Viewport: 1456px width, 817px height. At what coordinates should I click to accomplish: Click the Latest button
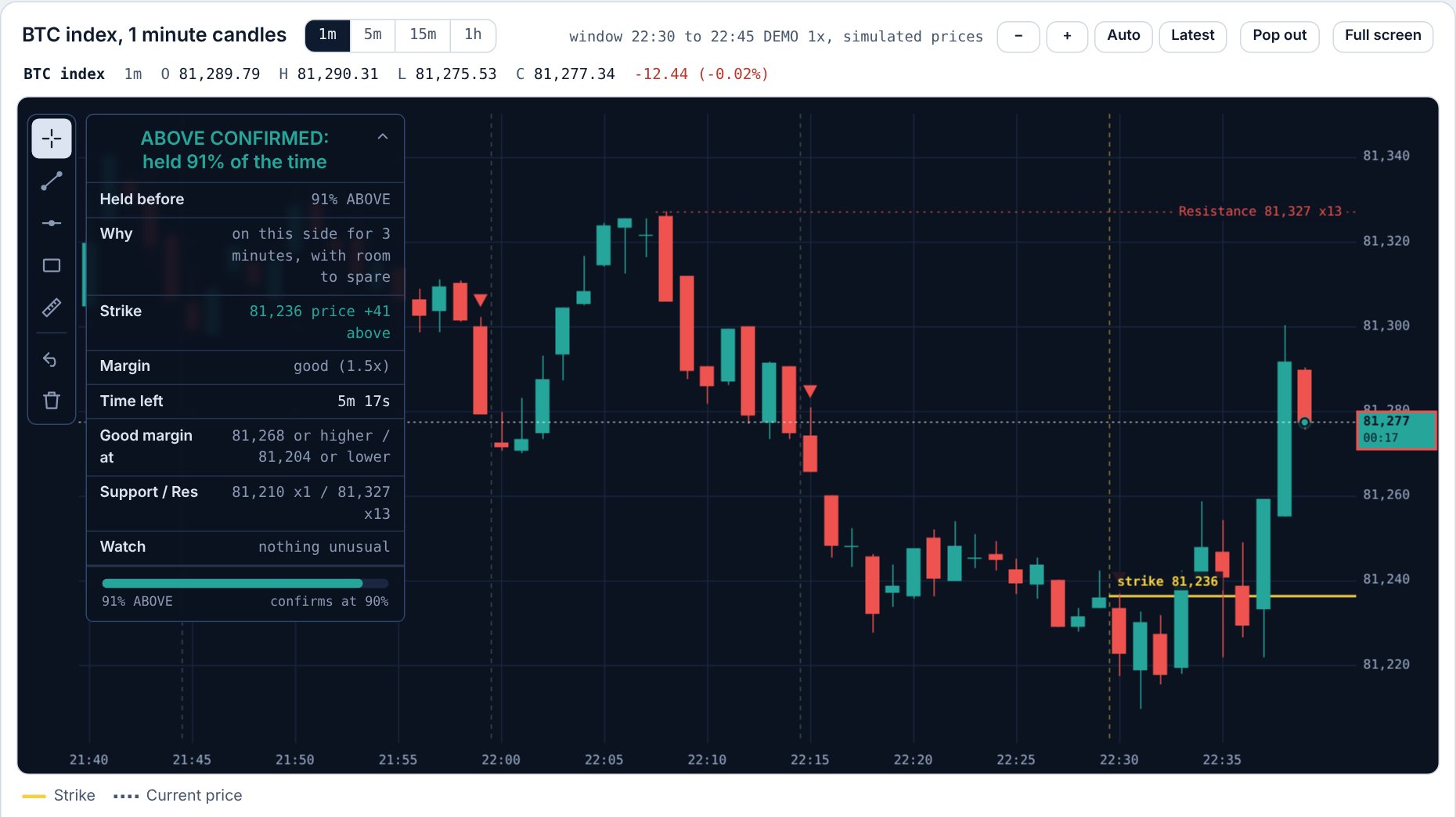click(x=1192, y=36)
